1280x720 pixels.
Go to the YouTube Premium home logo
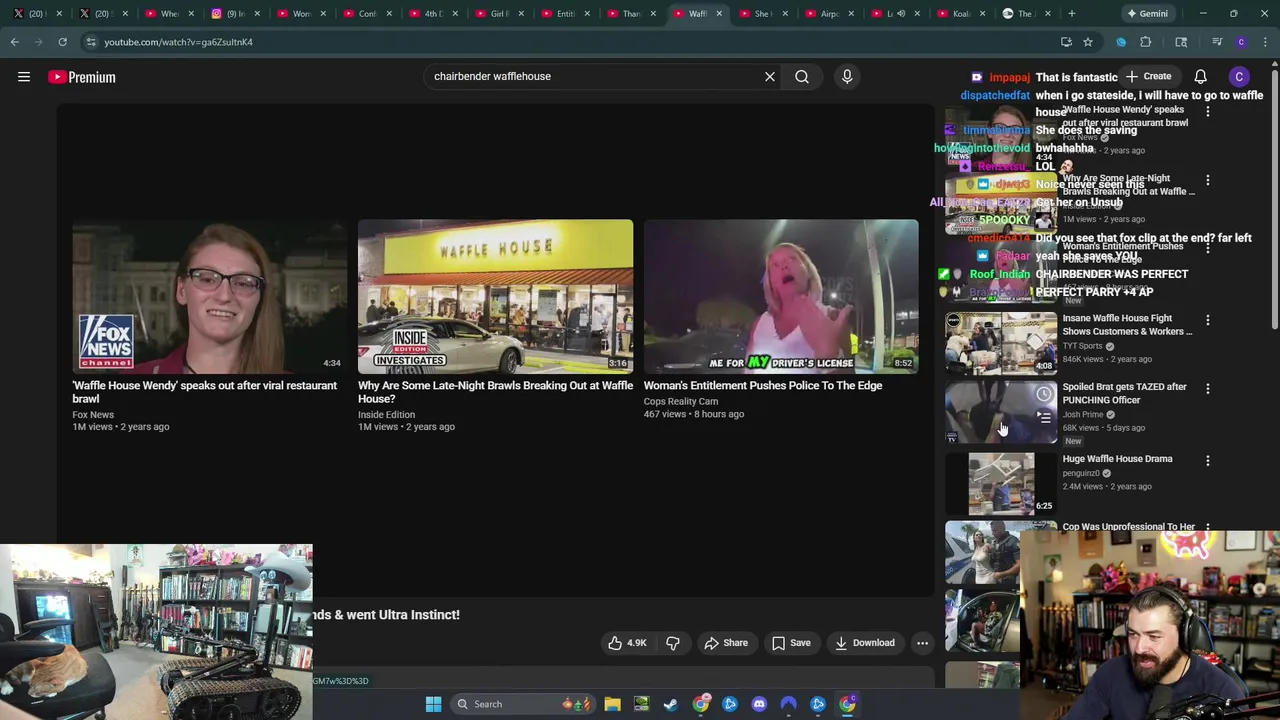point(82,77)
